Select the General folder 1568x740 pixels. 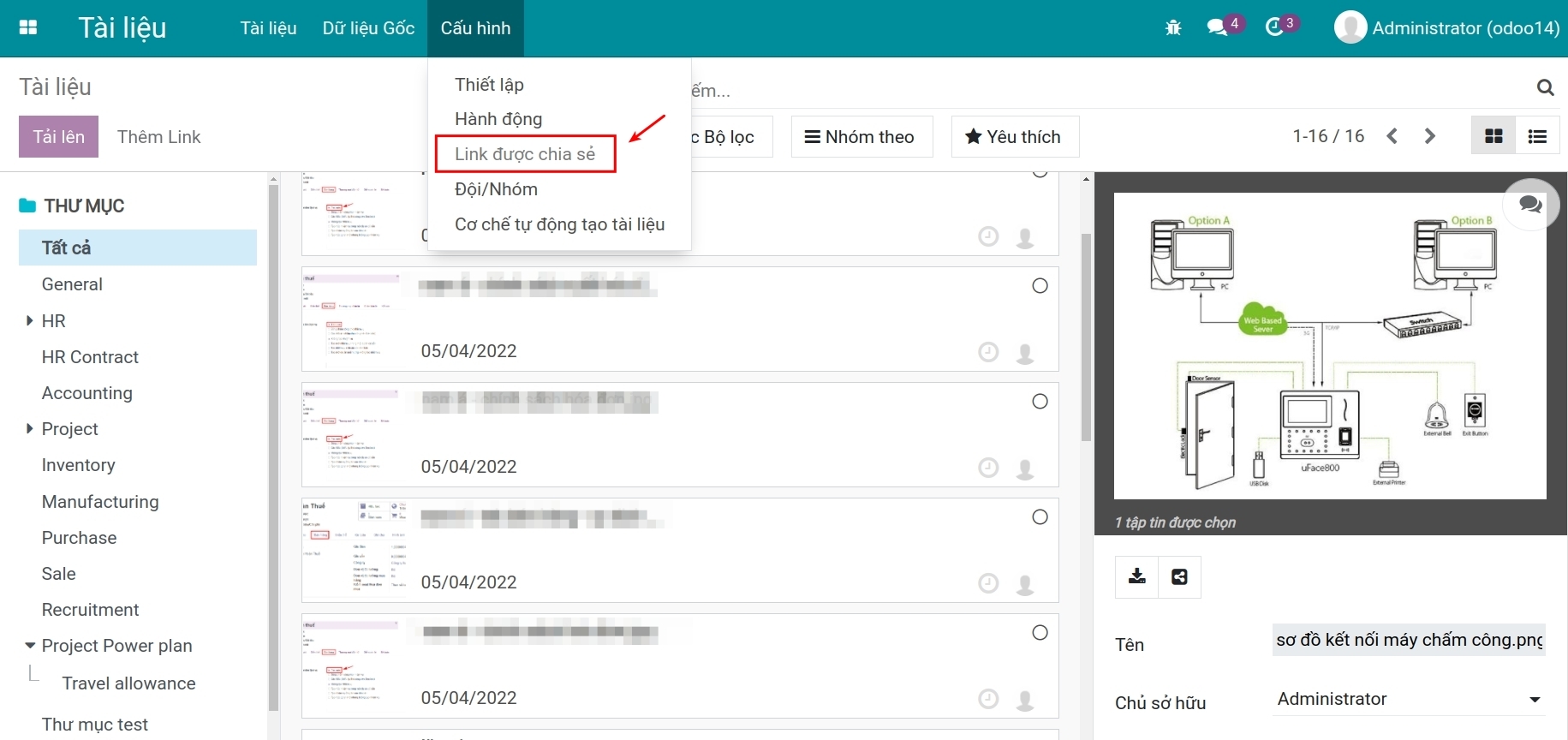pos(72,284)
